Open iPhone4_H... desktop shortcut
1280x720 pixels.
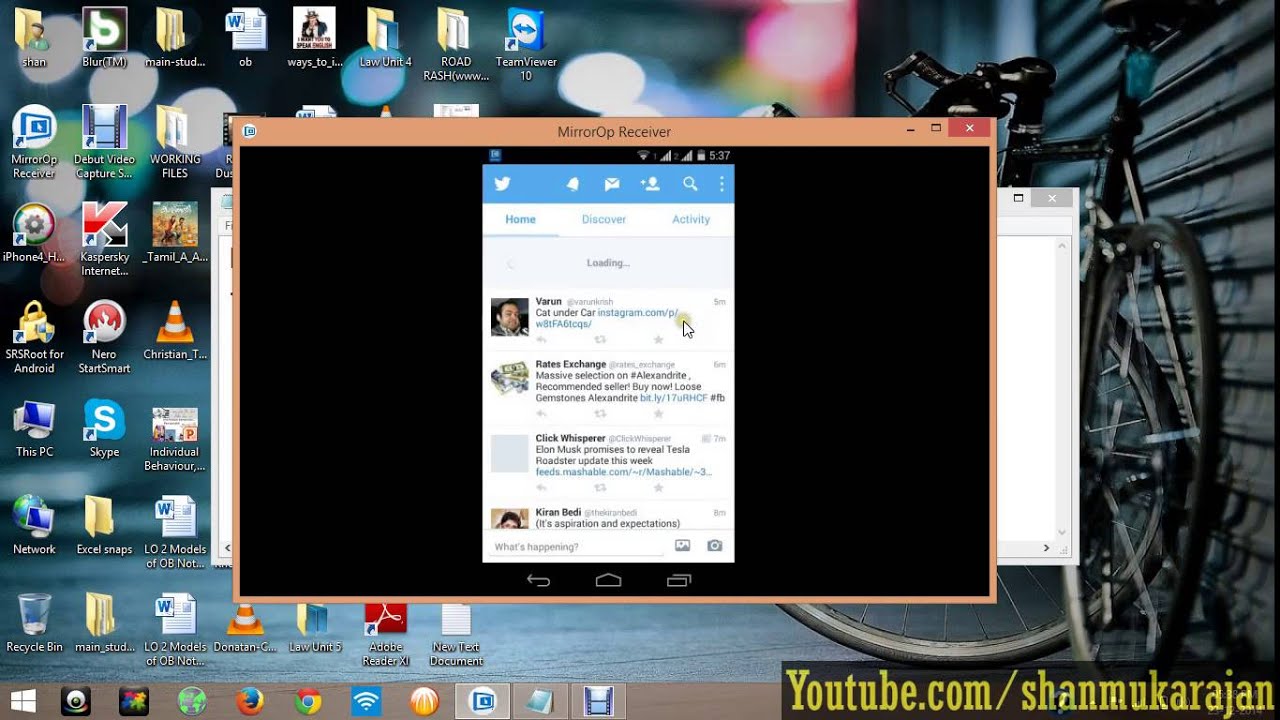click(x=34, y=233)
